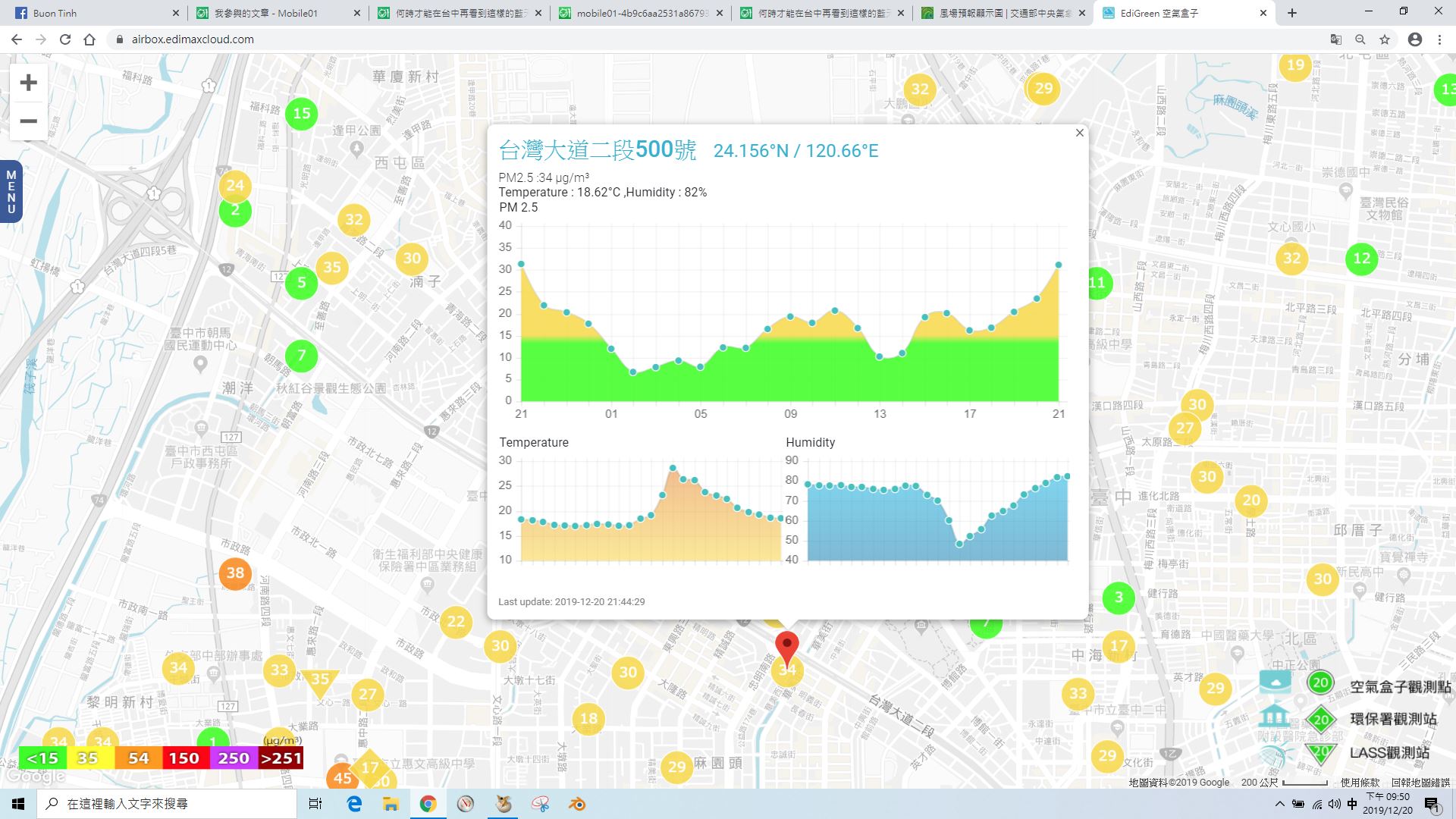
Task: Click temperature chart peak point
Action: pos(673,468)
